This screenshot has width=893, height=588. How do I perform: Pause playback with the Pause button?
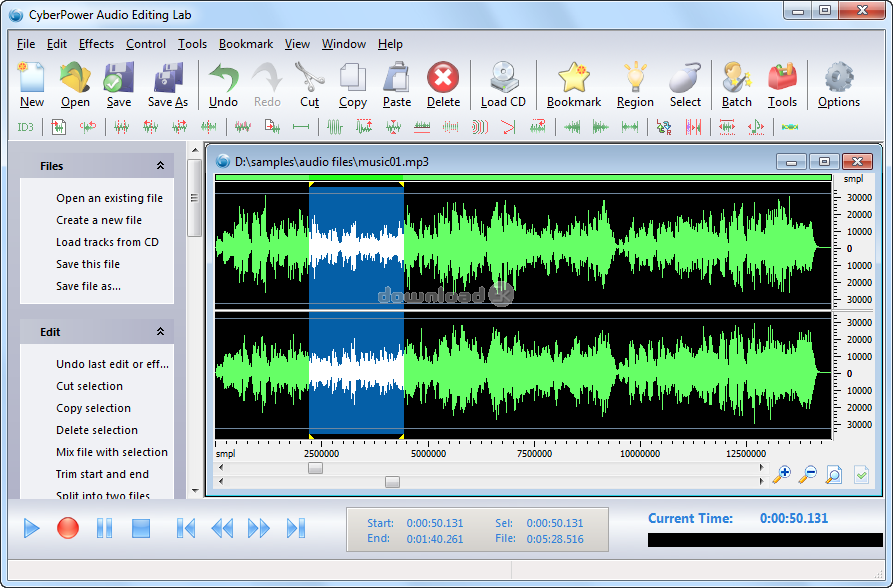[105, 528]
